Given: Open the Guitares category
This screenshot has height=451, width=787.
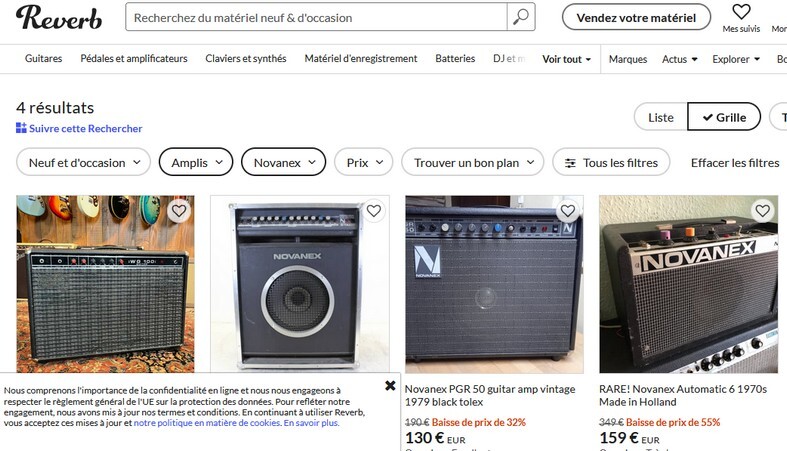Looking at the screenshot, I should click(43, 59).
